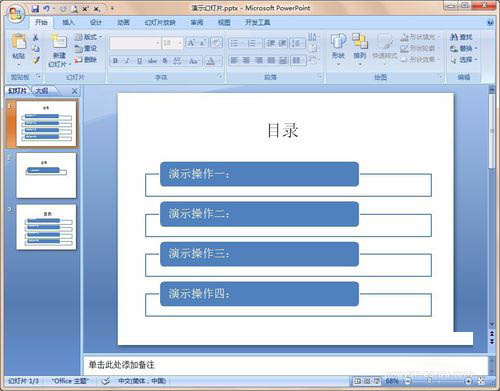Click the Find binoculars button
The image size is (500, 391).
(x=461, y=37)
